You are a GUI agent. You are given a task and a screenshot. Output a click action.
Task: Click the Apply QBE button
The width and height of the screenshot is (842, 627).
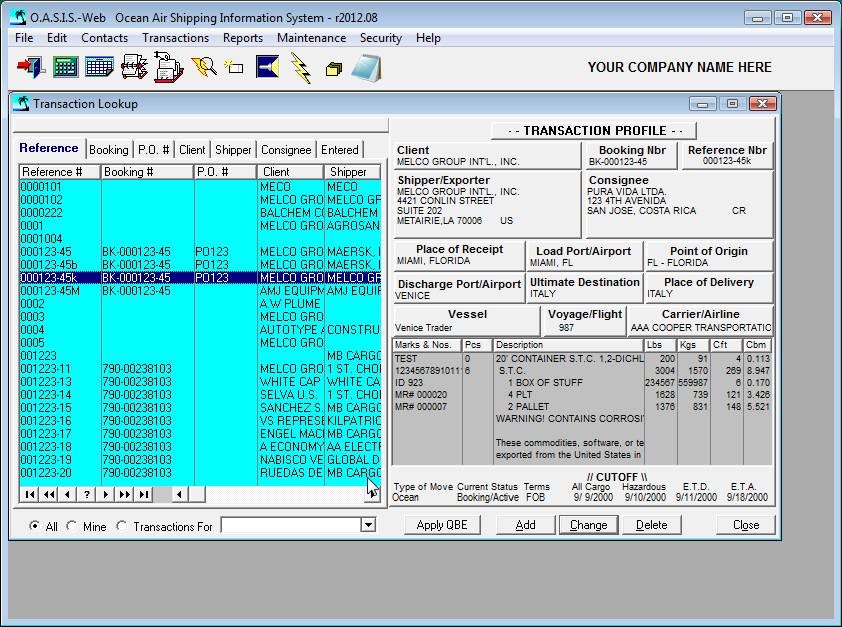442,525
